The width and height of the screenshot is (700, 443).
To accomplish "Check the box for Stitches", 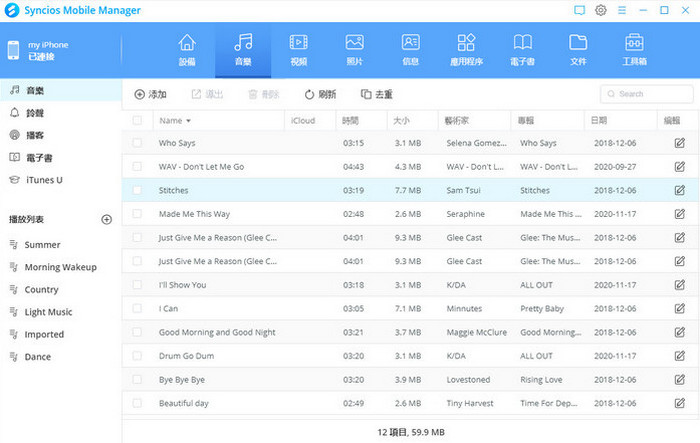I will pyautogui.click(x=137, y=190).
